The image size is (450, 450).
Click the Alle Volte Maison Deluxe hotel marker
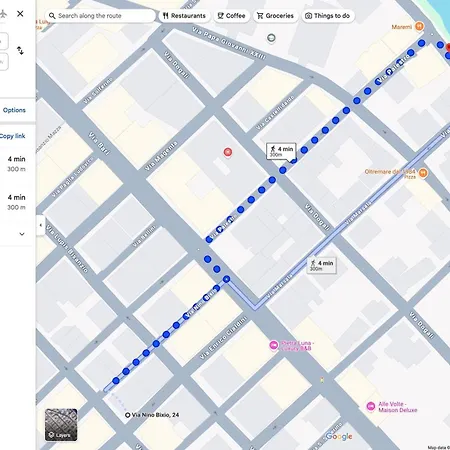pyautogui.click(x=371, y=406)
